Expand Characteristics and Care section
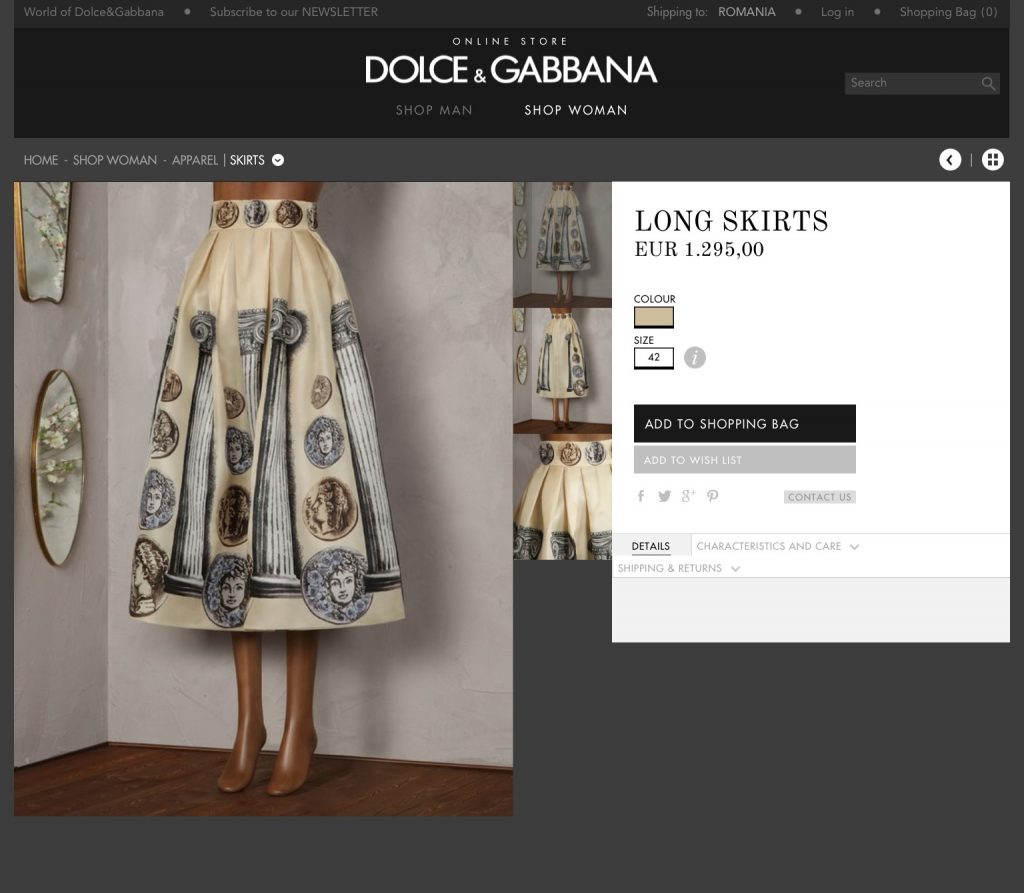 point(777,547)
